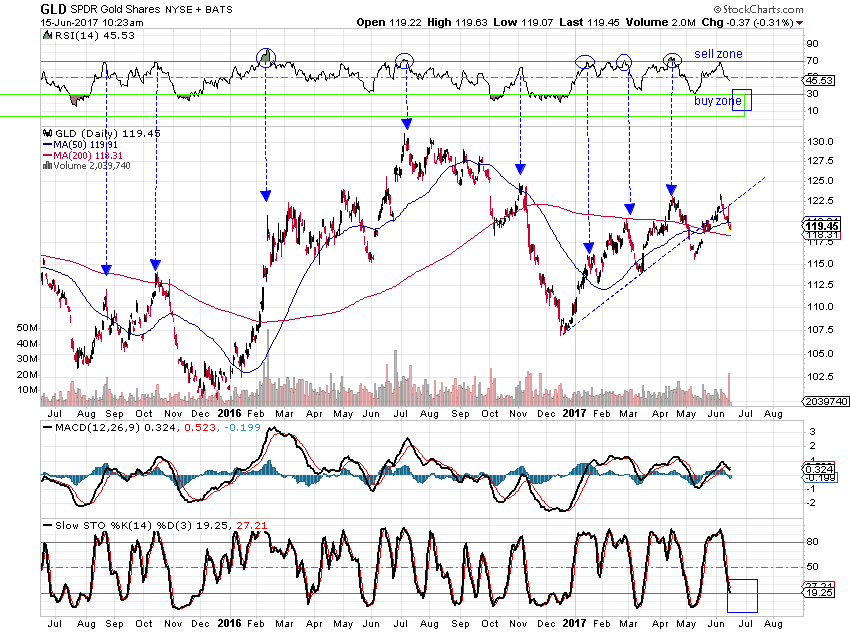
Task: Click the 119.45 last price tag on the right axis
Action: pos(819,227)
